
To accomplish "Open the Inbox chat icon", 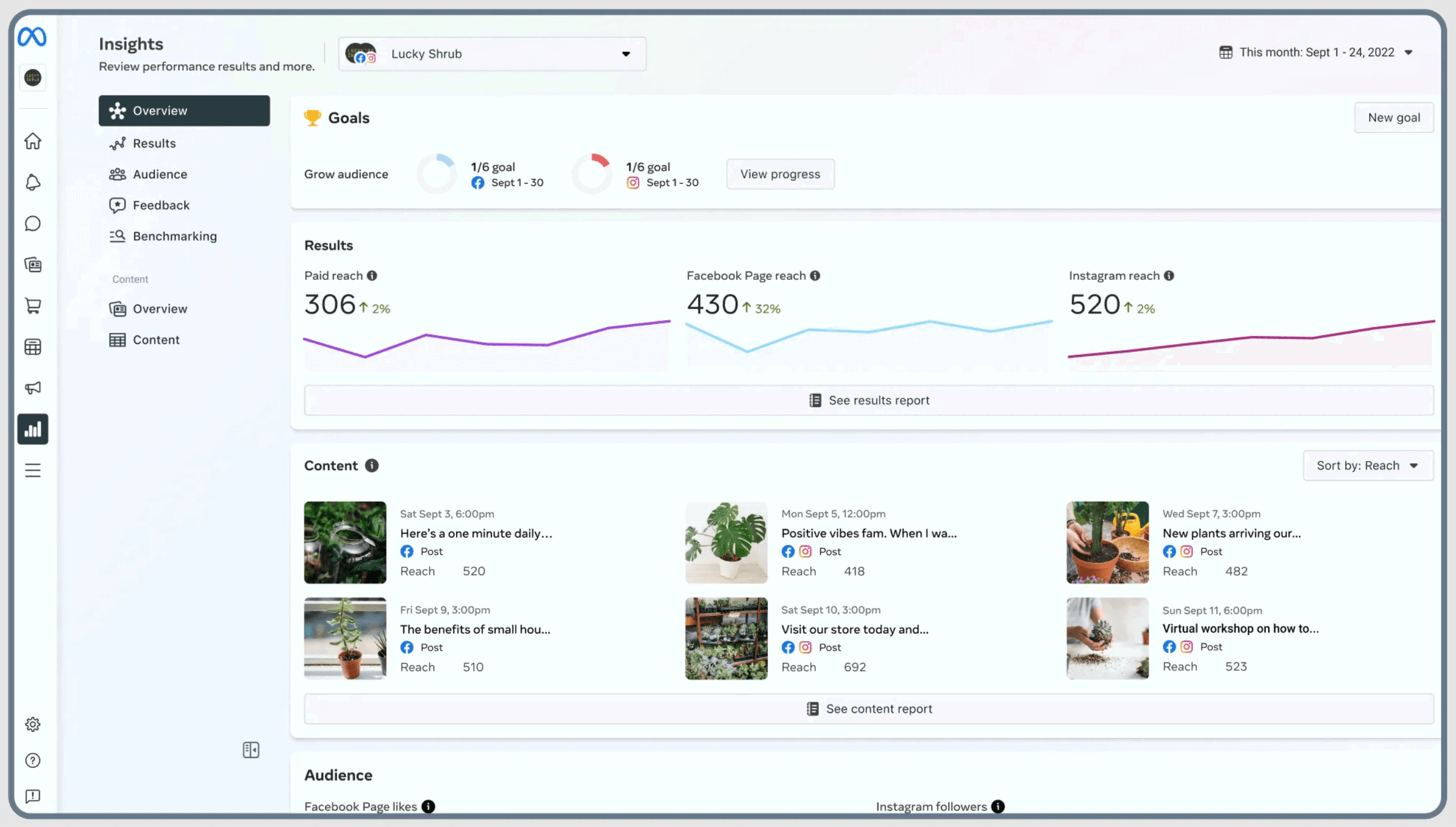I will click(33, 223).
